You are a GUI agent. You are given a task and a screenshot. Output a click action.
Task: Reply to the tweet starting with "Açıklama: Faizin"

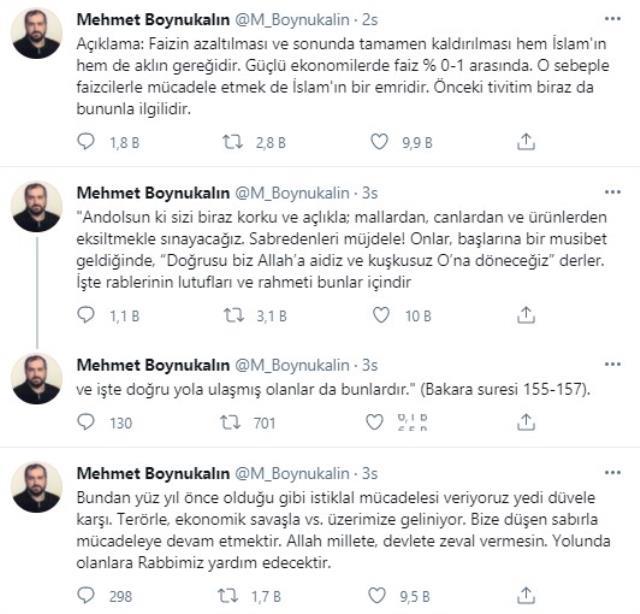click(x=87, y=143)
